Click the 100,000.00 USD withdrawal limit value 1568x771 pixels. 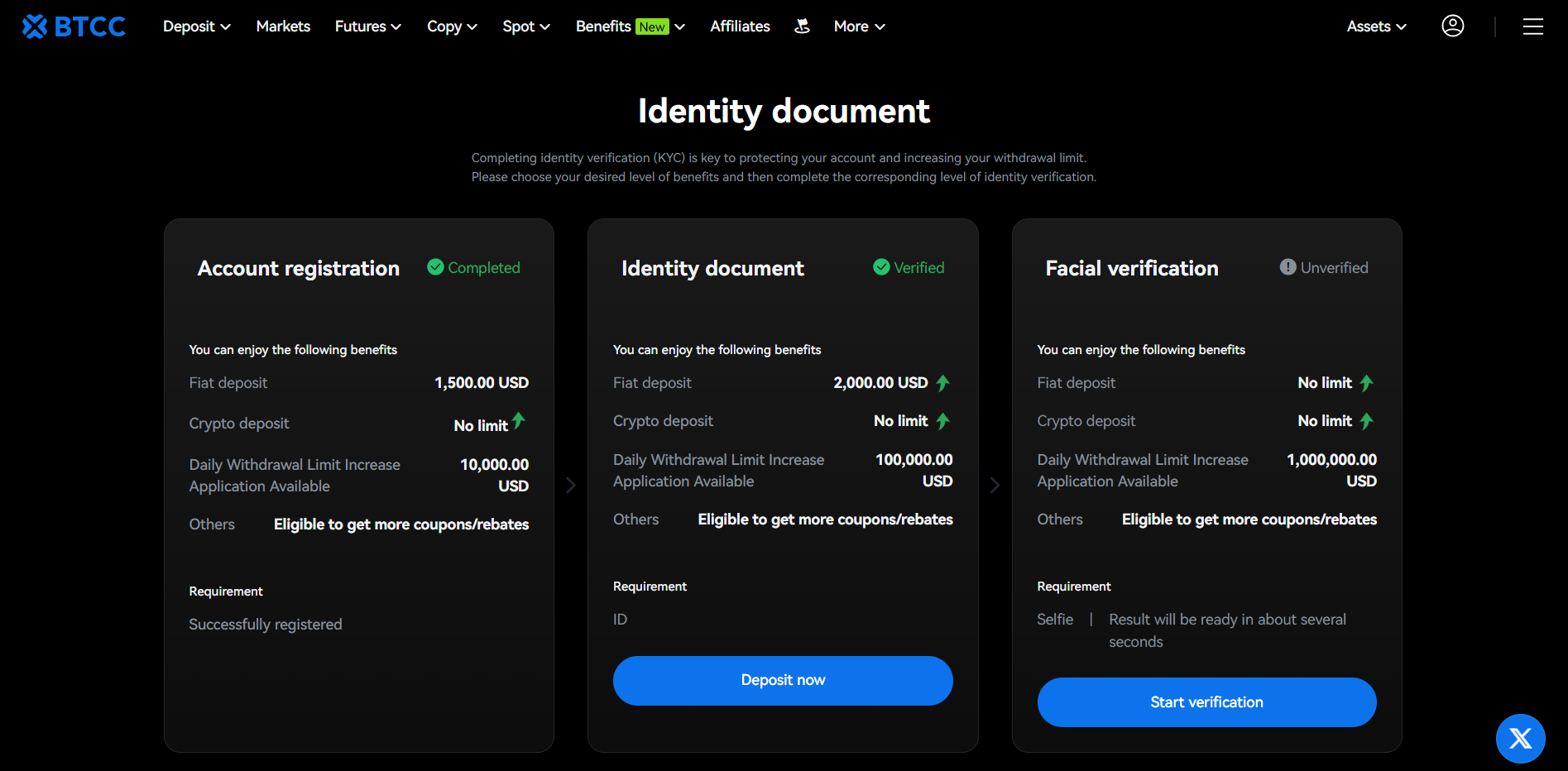tap(914, 471)
